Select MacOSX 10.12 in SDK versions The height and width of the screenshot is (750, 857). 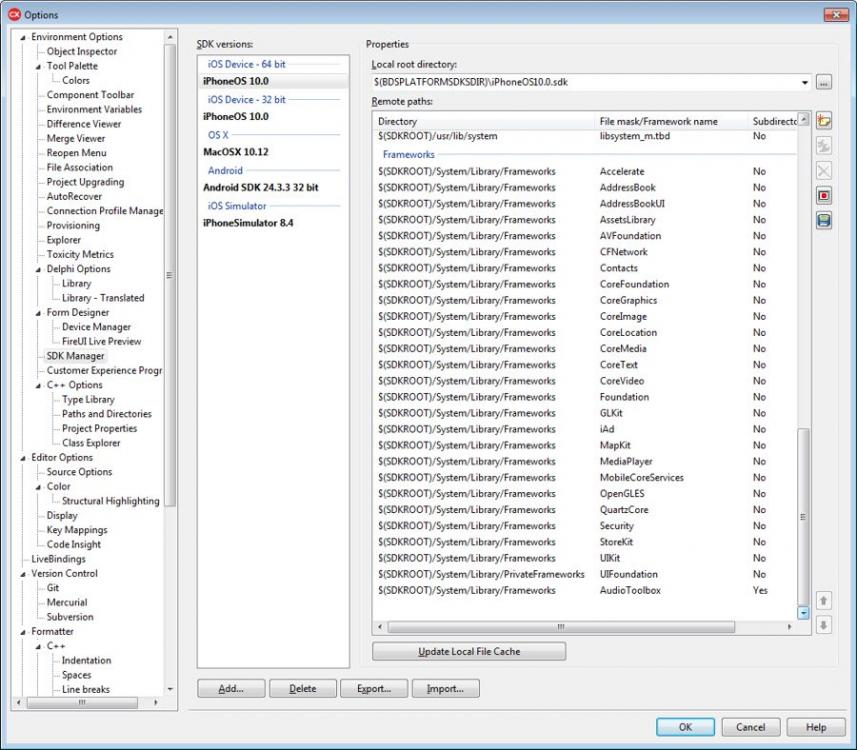[236, 152]
